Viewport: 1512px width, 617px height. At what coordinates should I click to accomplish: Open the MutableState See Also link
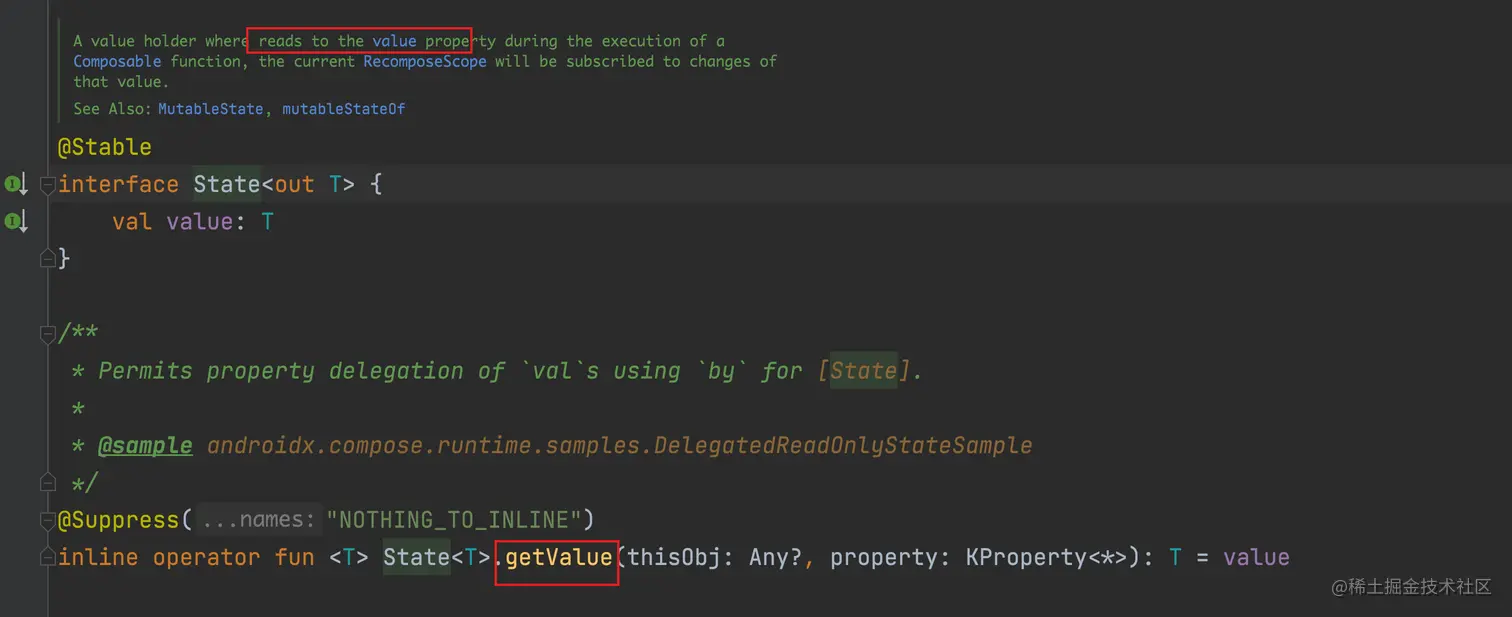[210, 109]
